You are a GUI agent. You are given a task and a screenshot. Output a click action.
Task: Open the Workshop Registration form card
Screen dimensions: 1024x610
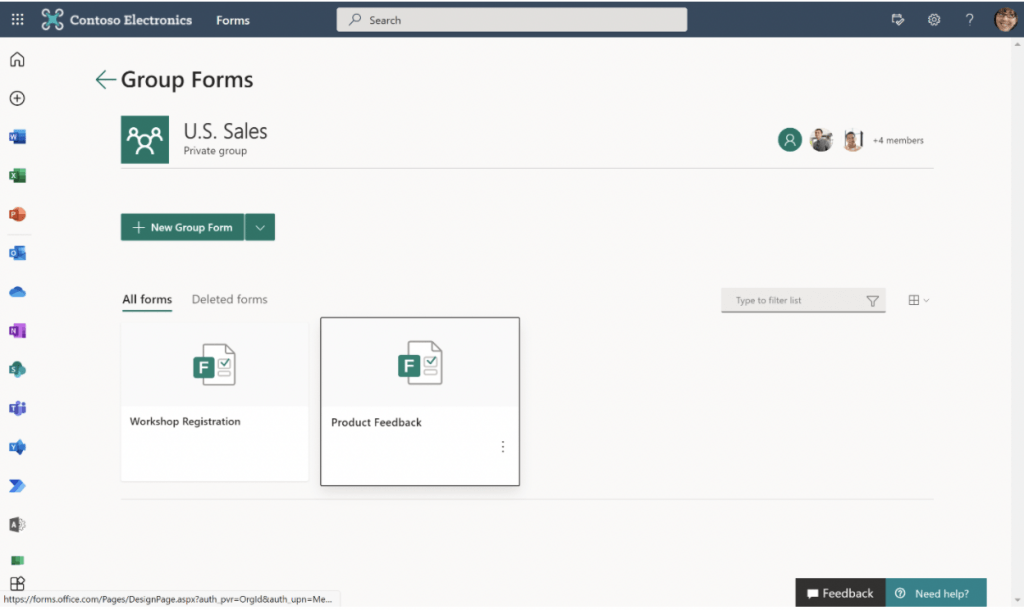tap(214, 400)
